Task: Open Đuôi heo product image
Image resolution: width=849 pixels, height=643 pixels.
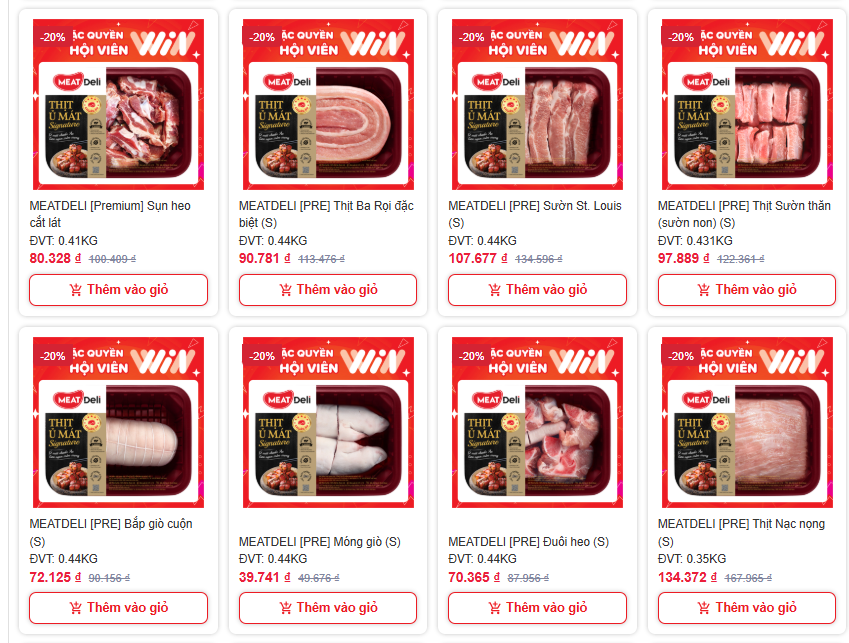Action: point(537,422)
